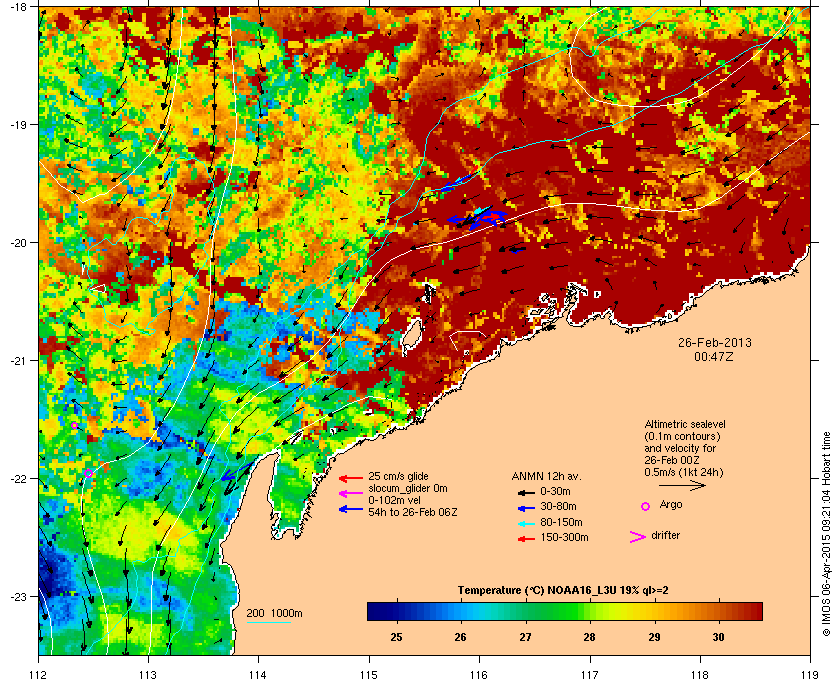This screenshot has width=840, height=680.
Task: Click the blue 0-102m vel legend arrow
Action: [351, 509]
